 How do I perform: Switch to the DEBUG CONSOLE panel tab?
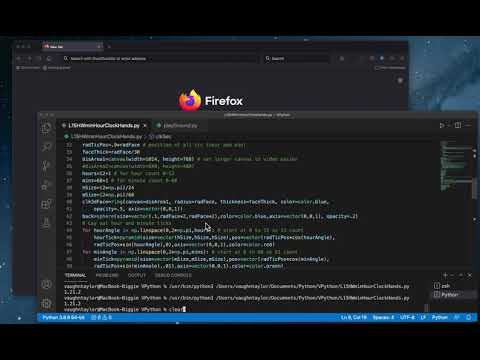point(173,275)
